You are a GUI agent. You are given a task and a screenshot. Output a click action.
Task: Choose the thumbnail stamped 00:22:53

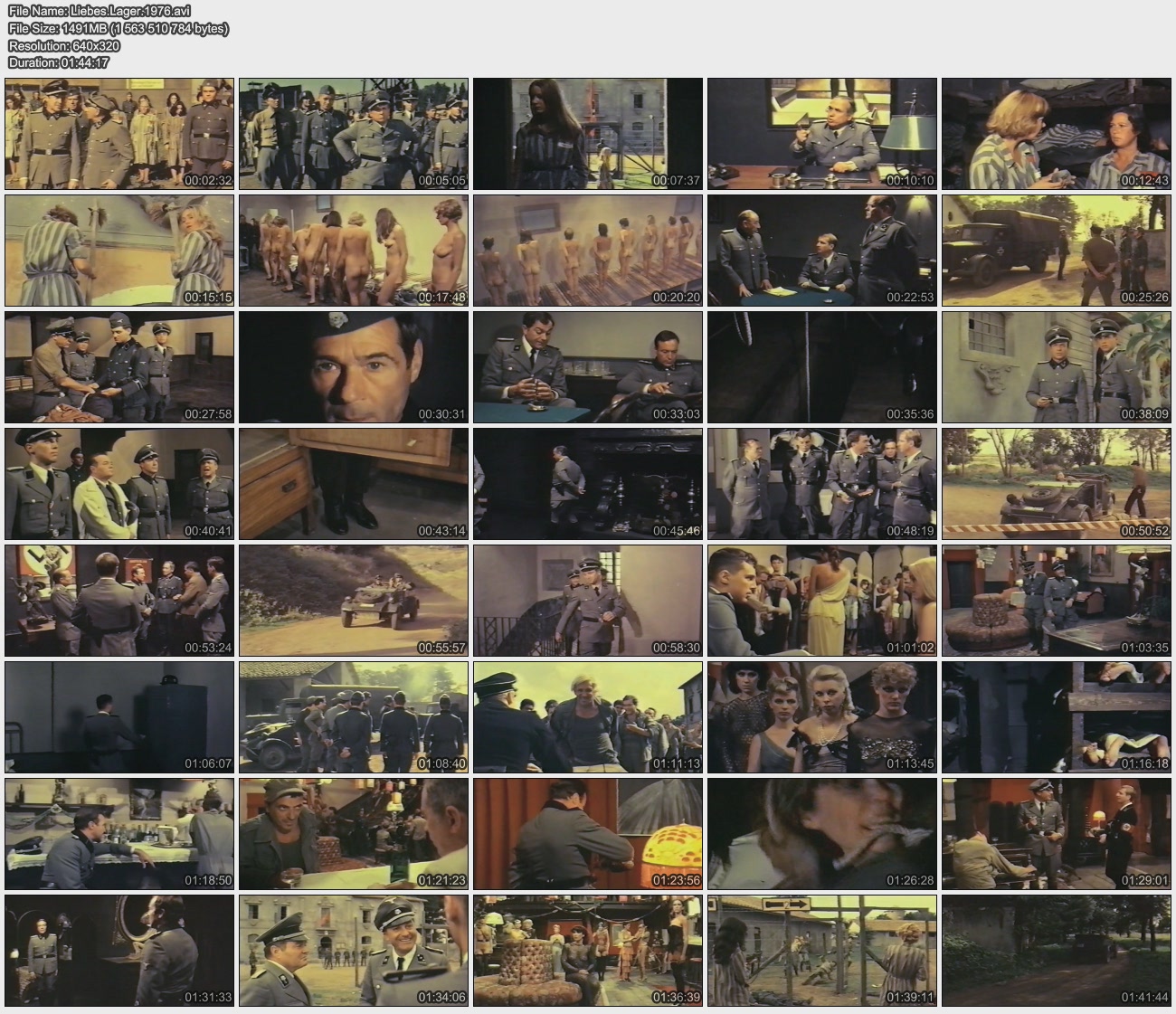[822, 251]
